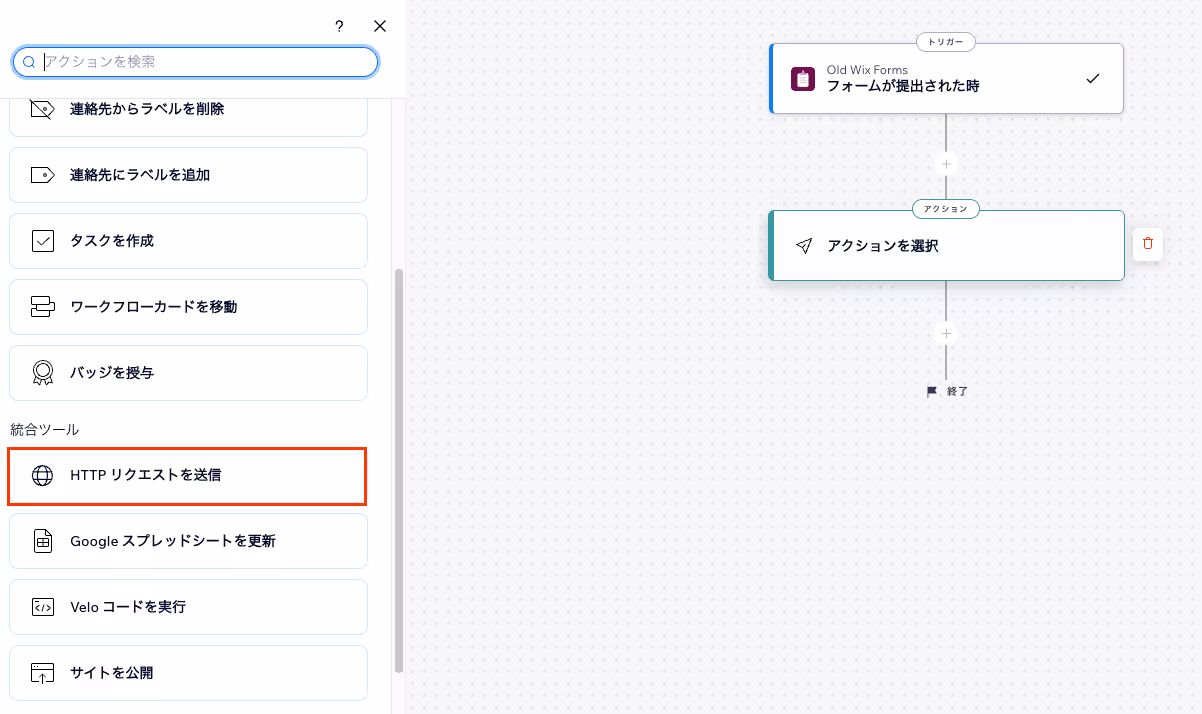Select バッジを授与 action
Image resolution: width=1202 pixels, height=714 pixels.
[189, 373]
